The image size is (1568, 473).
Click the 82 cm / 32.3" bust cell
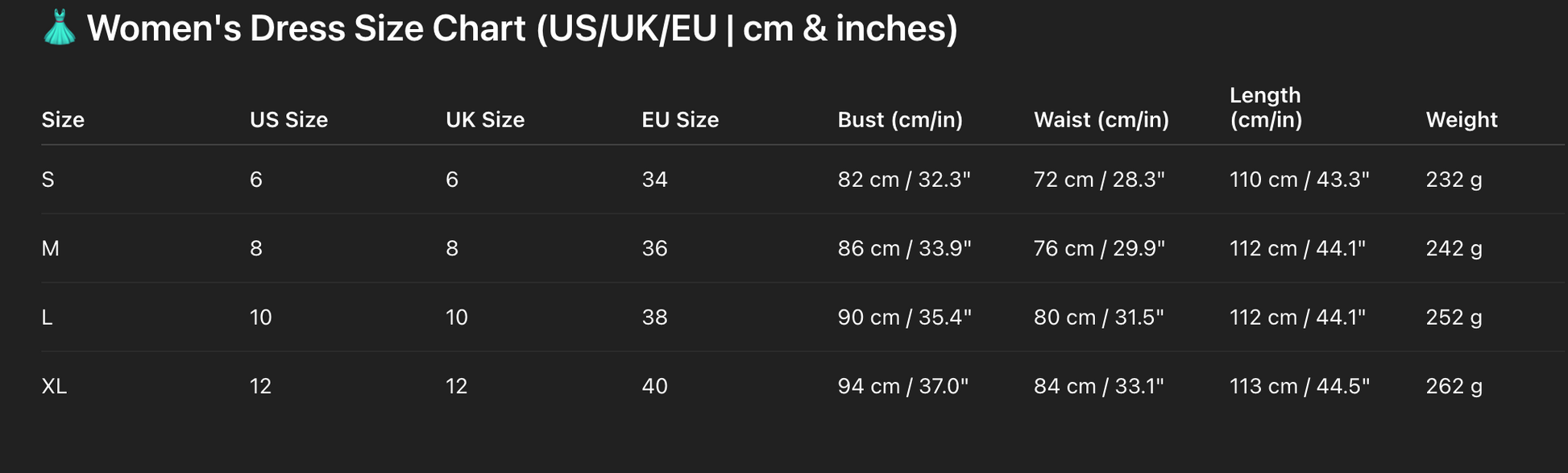point(904,180)
